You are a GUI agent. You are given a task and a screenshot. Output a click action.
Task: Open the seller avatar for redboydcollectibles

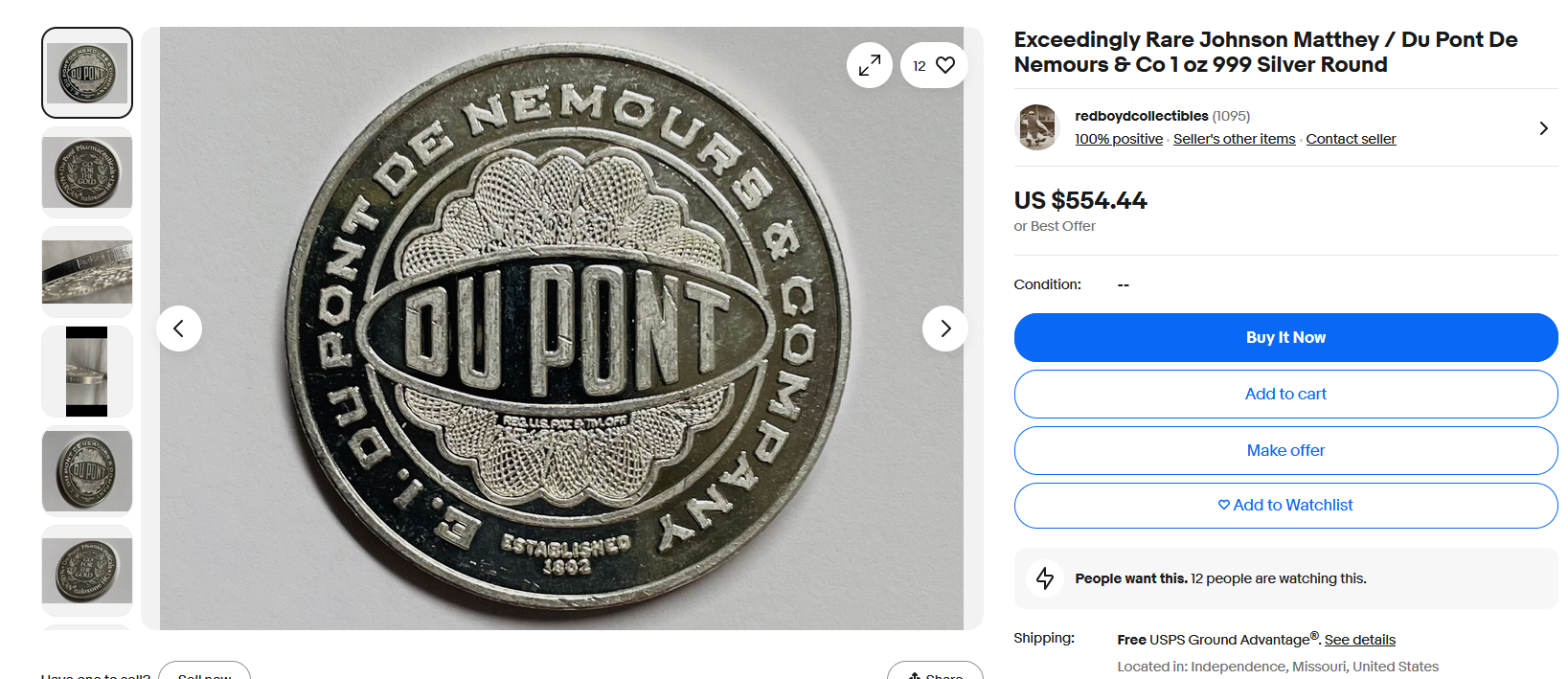[1037, 127]
